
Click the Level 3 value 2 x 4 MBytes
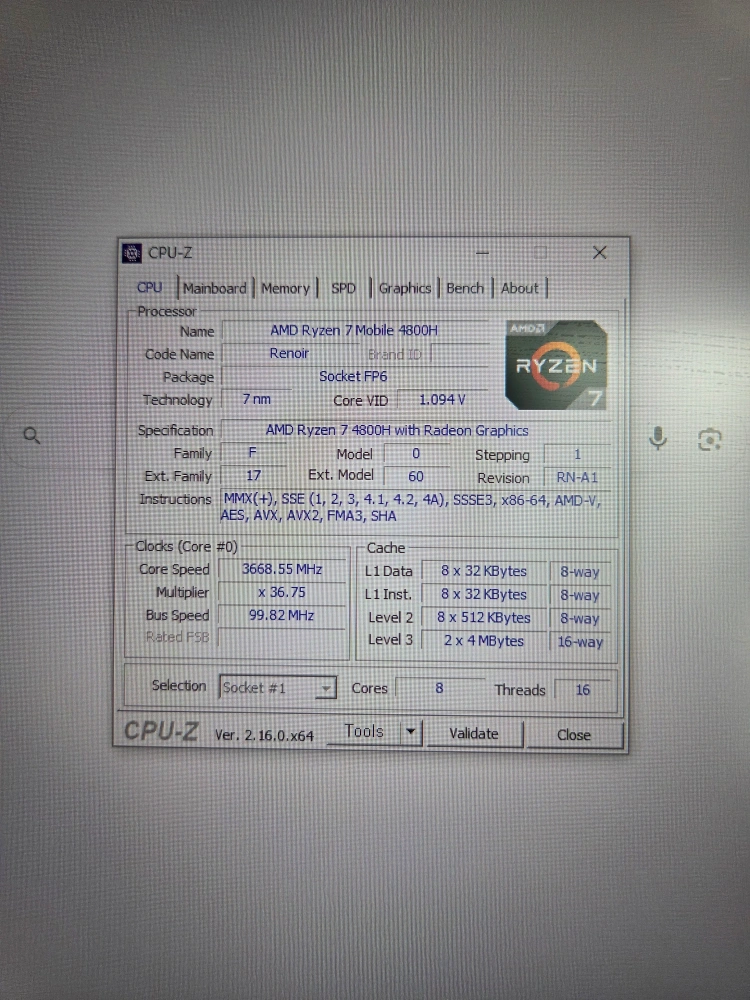pyautogui.click(x=484, y=641)
